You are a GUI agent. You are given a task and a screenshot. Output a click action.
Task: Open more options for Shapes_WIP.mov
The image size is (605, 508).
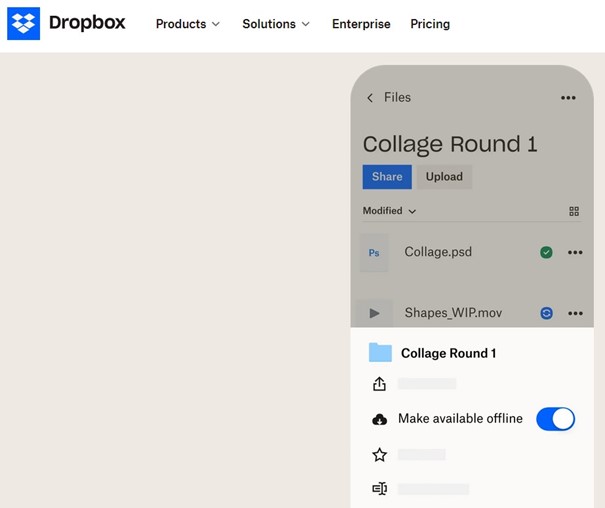click(x=575, y=313)
